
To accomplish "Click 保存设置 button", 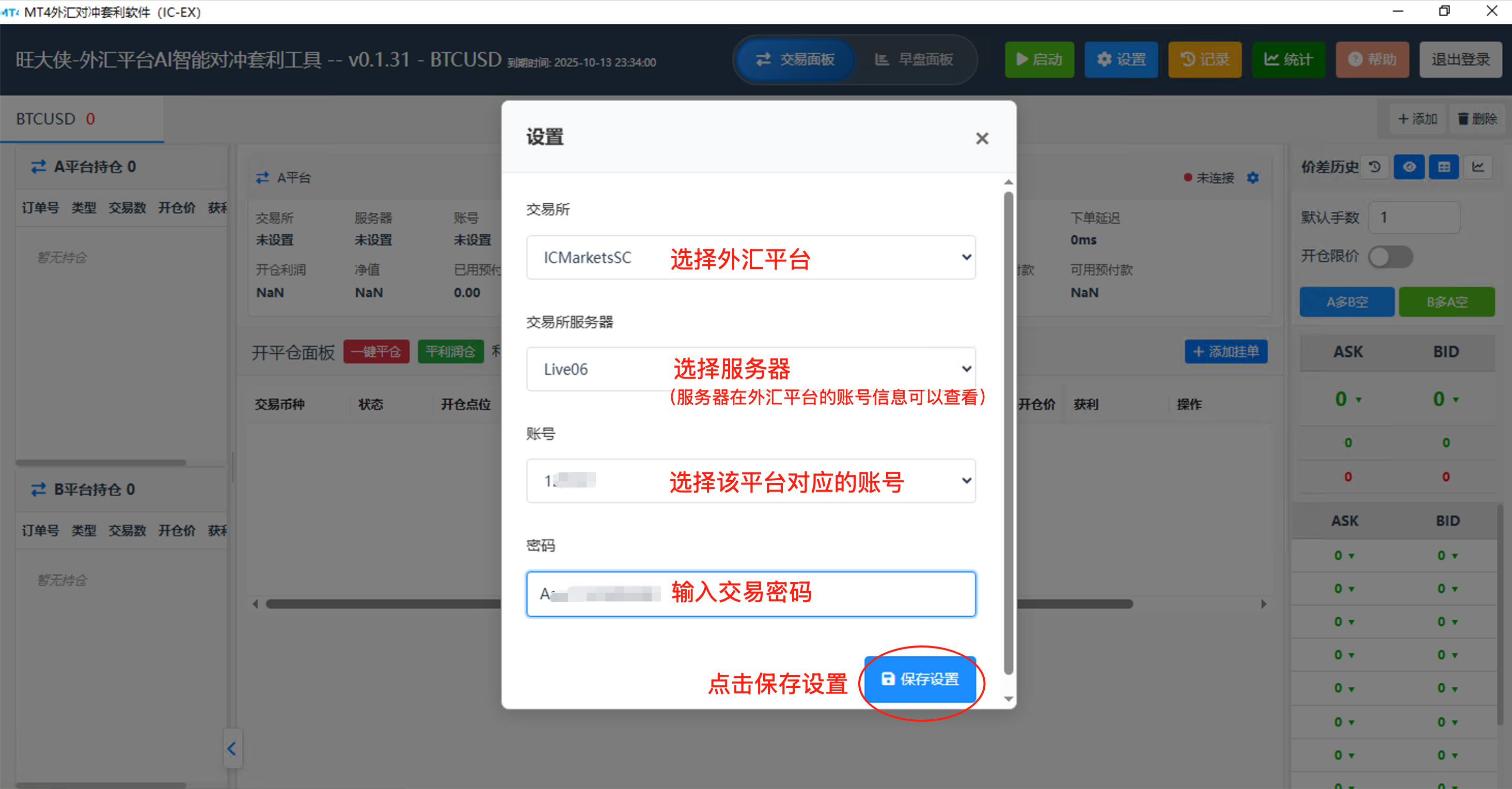I will click(920, 679).
